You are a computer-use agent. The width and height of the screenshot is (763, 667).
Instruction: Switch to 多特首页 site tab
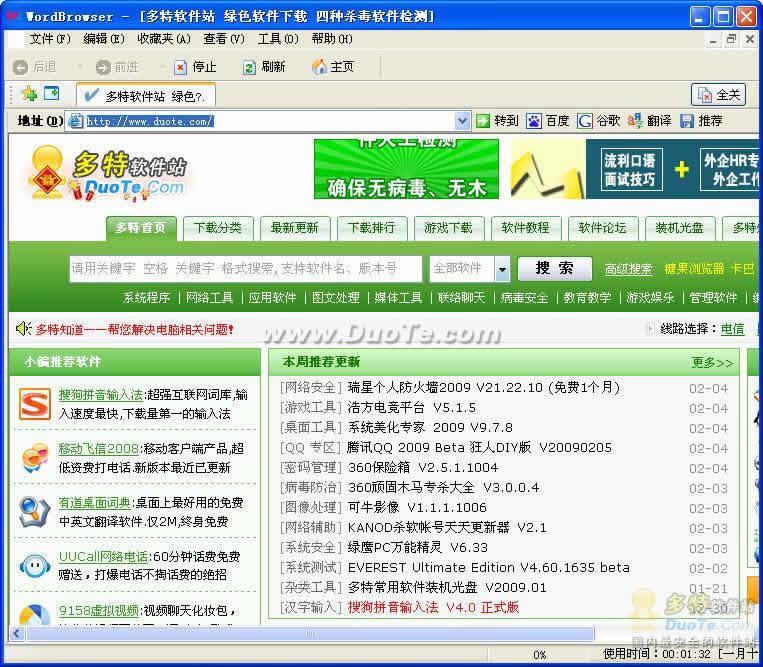click(141, 228)
